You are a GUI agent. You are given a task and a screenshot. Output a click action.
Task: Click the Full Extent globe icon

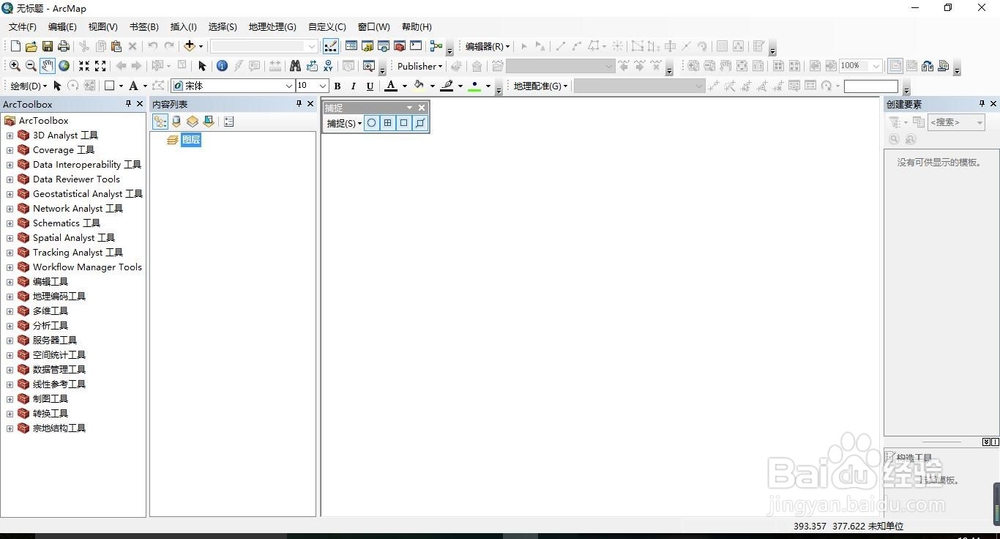(64, 66)
